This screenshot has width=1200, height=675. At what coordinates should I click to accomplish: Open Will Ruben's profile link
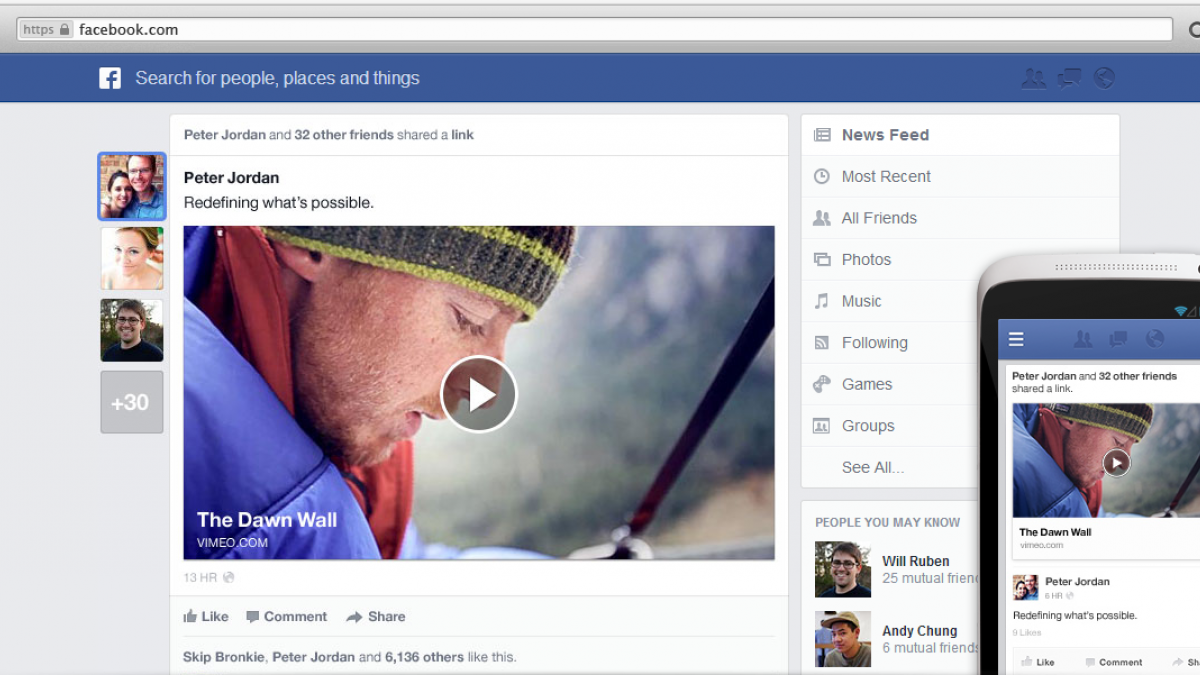click(915, 561)
